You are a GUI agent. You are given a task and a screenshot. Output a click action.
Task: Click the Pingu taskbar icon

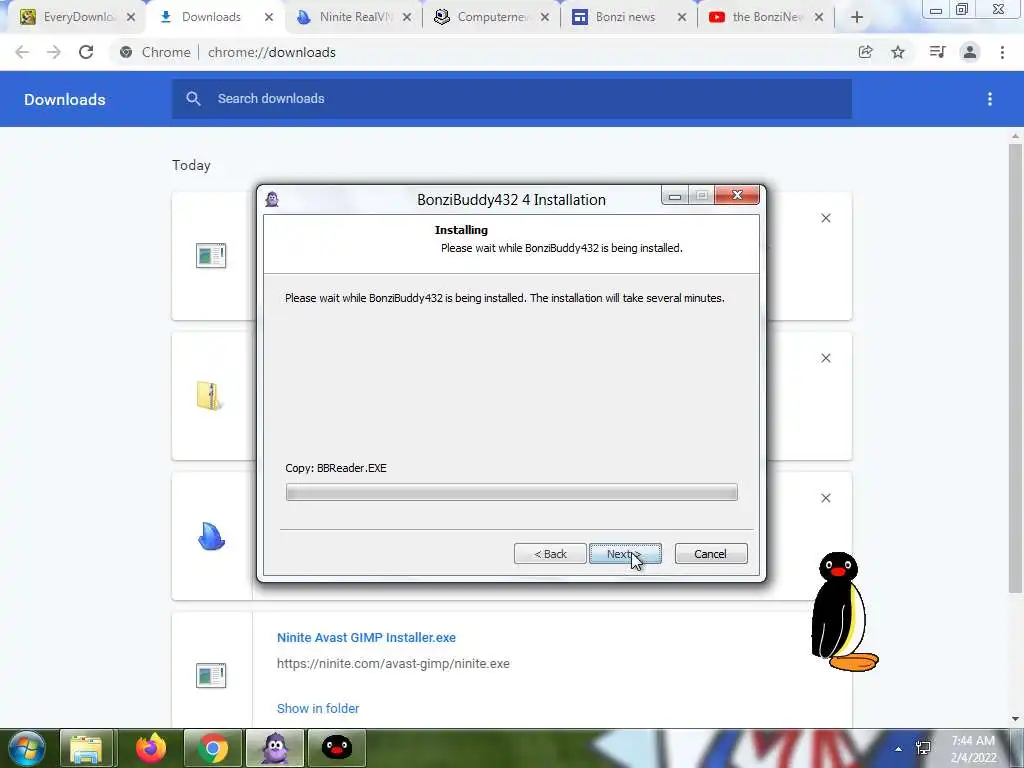point(337,748)
